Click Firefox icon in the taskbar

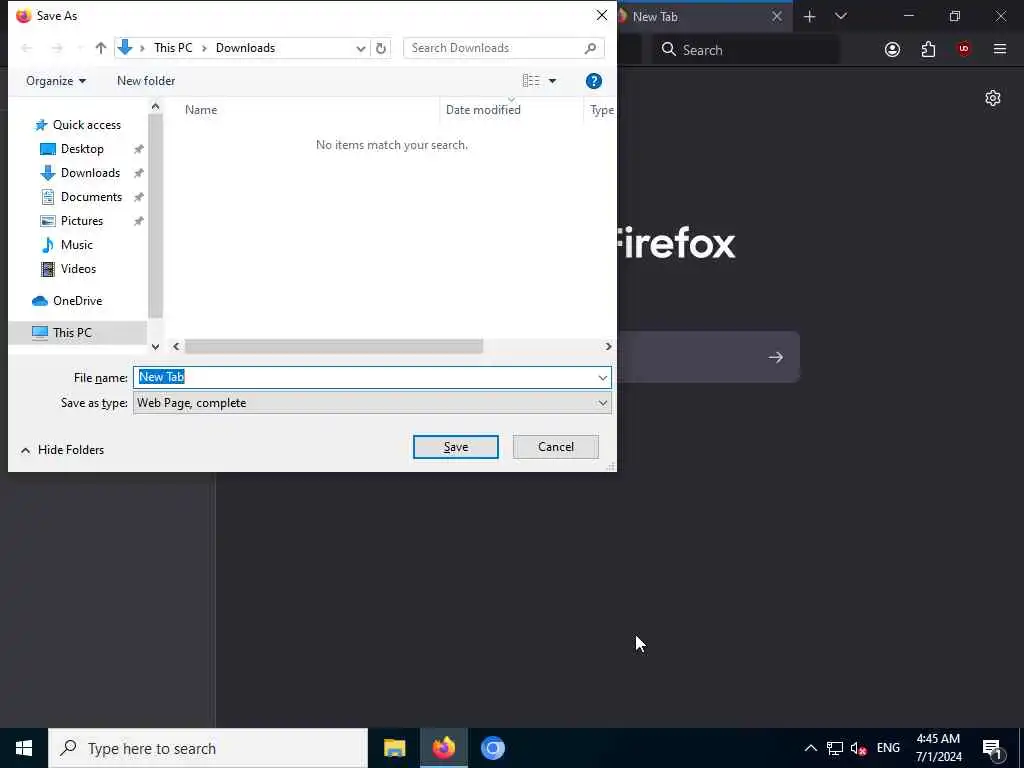(443, 748)
